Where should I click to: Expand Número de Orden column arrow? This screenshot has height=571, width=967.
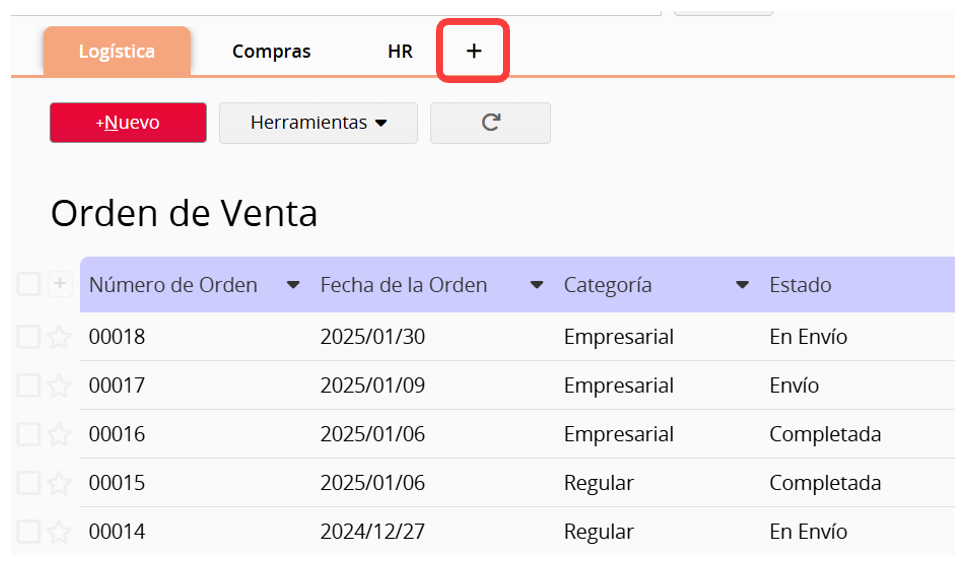pos(293,285)
